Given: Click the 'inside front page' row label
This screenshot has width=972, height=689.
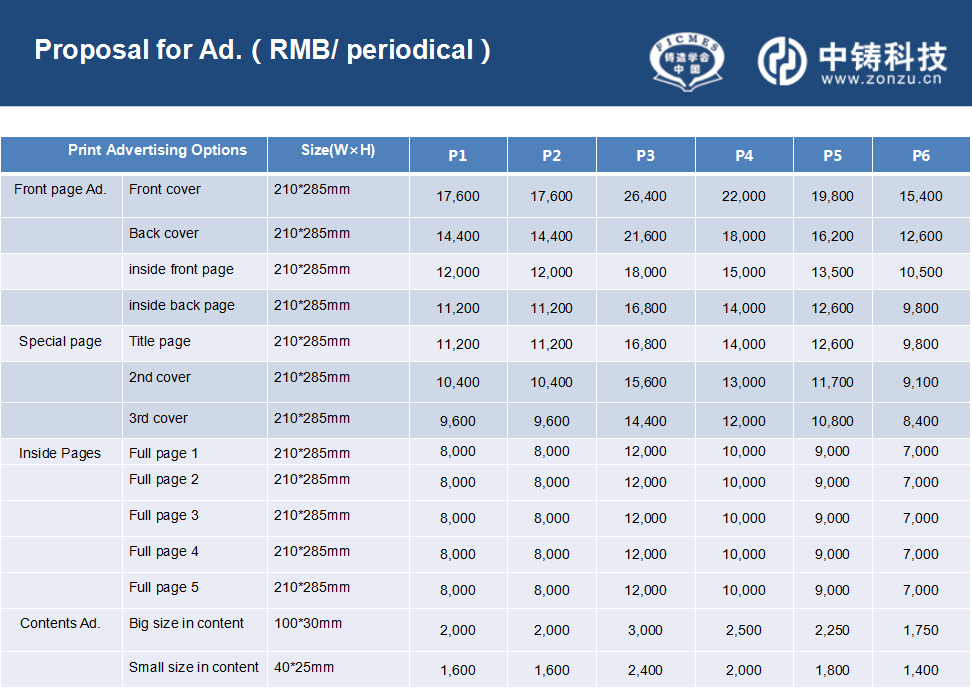Looking at the screenshot, I should click(x=181, y=269).
